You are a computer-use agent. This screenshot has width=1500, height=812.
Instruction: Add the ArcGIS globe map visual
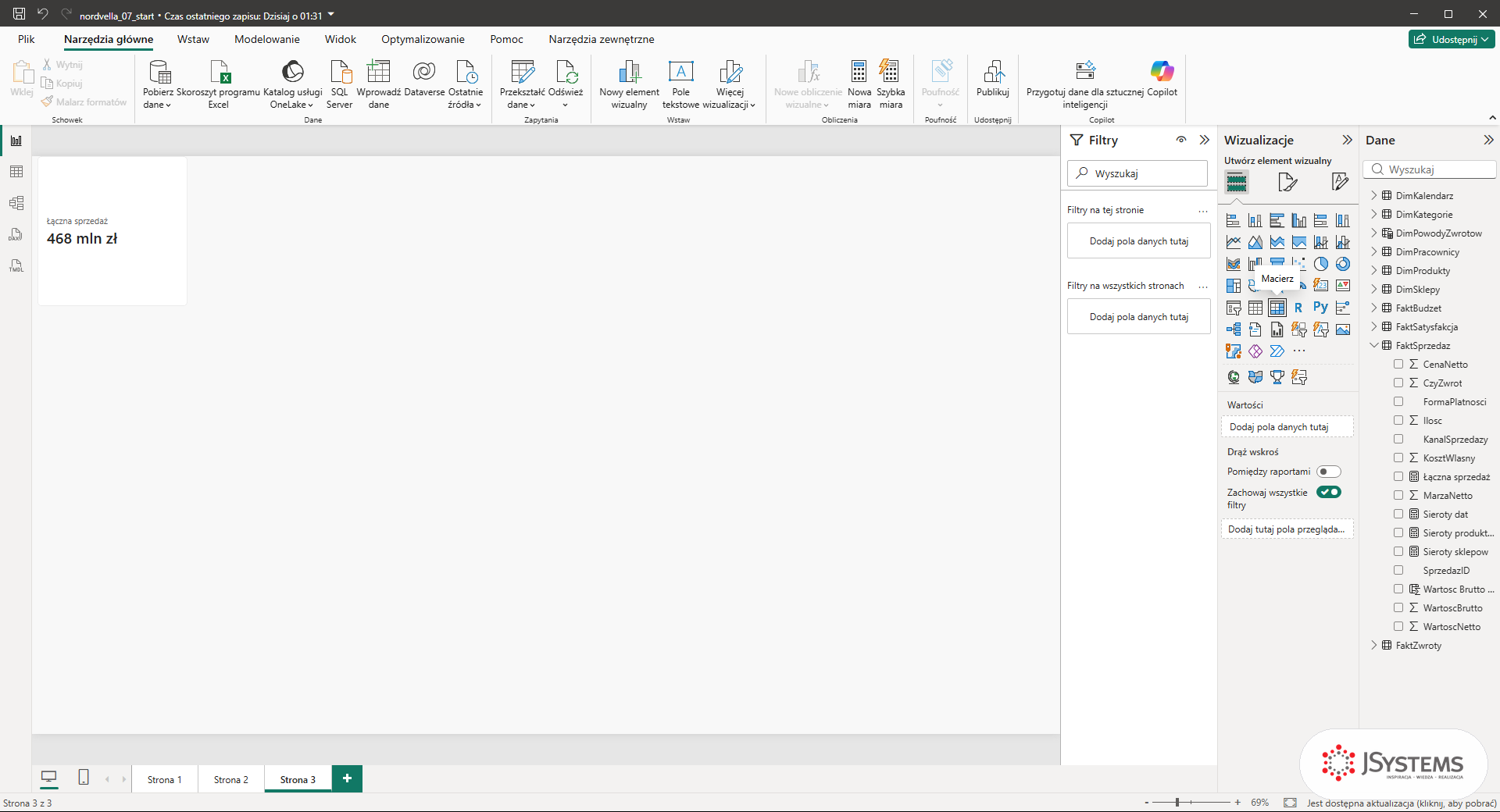pos(1233,377)
